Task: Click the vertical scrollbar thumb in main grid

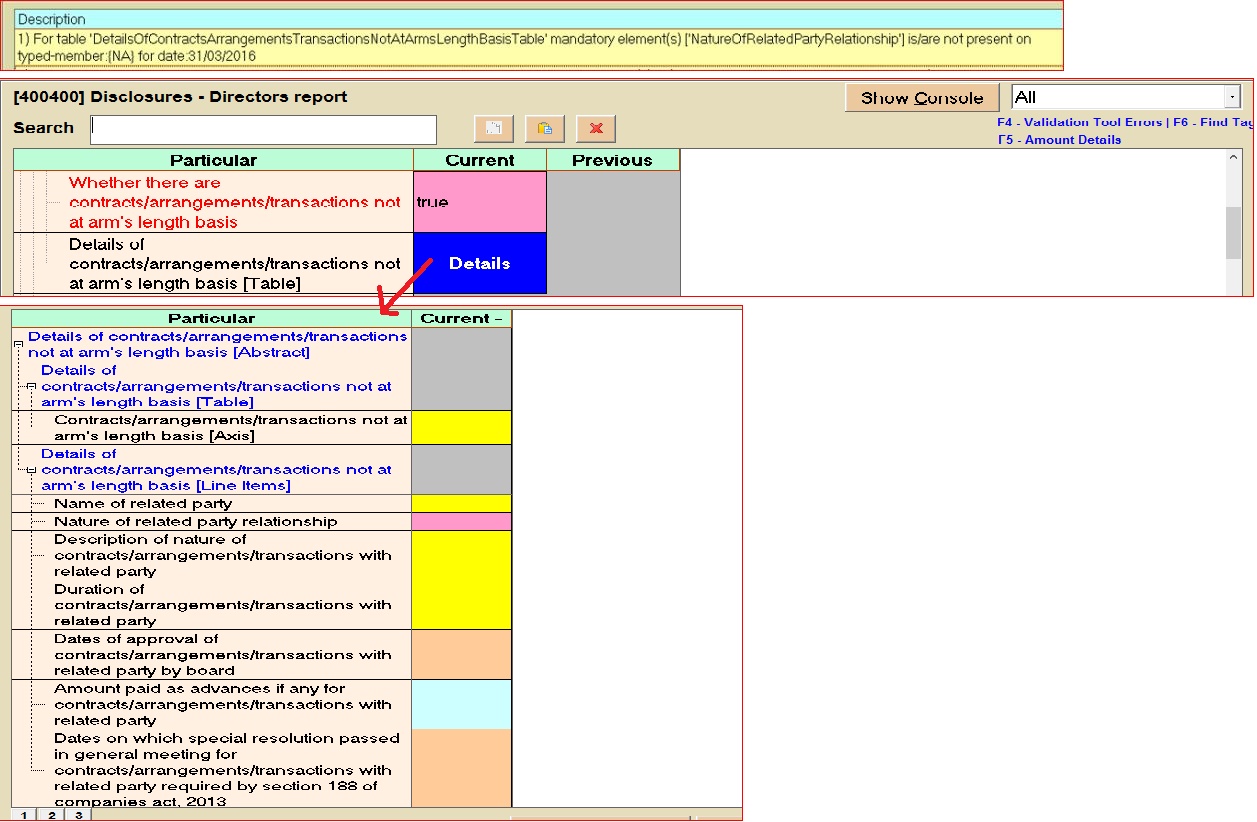Action: 1233,235
